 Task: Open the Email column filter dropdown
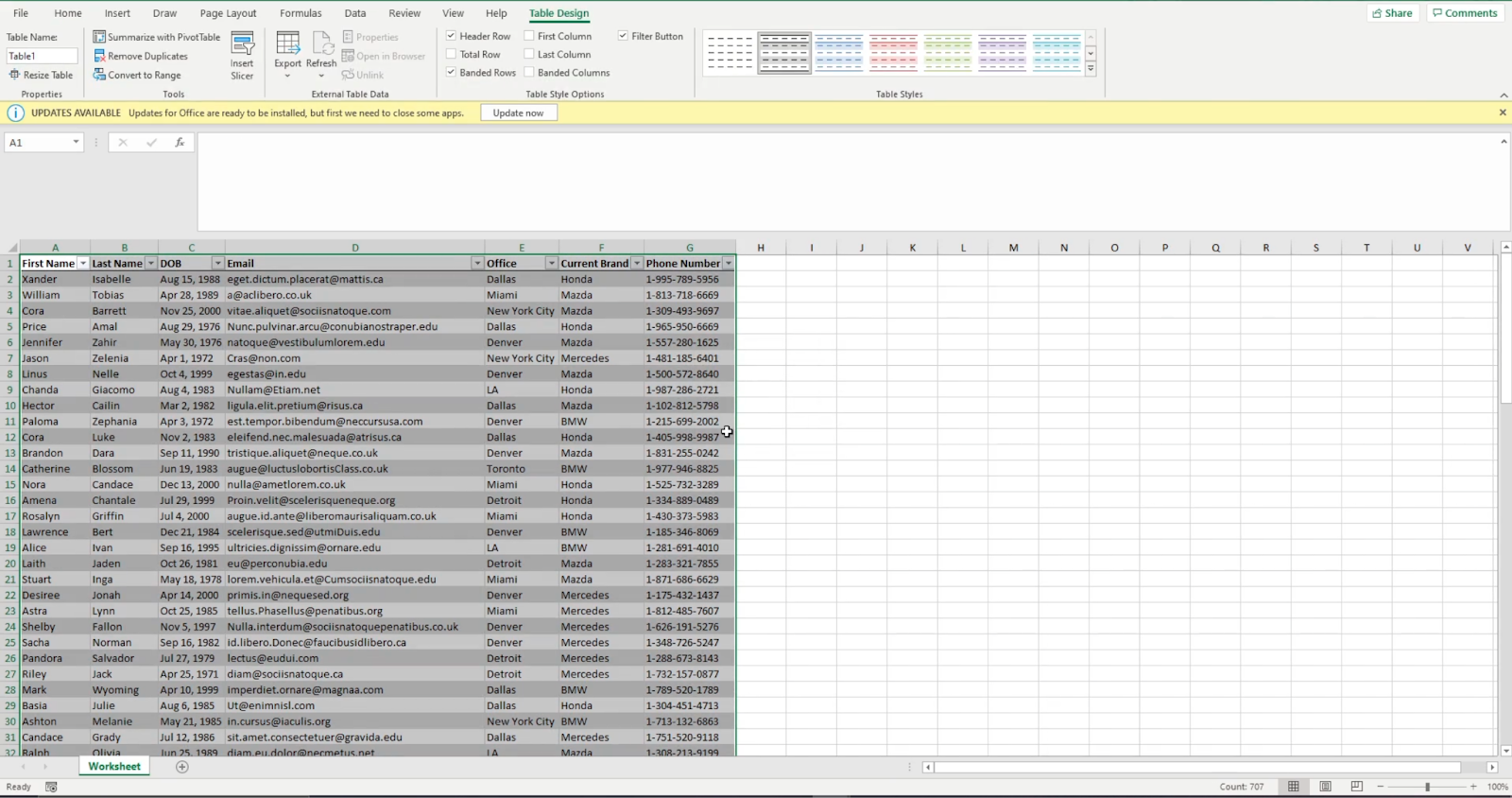click(x=477, y=264)
